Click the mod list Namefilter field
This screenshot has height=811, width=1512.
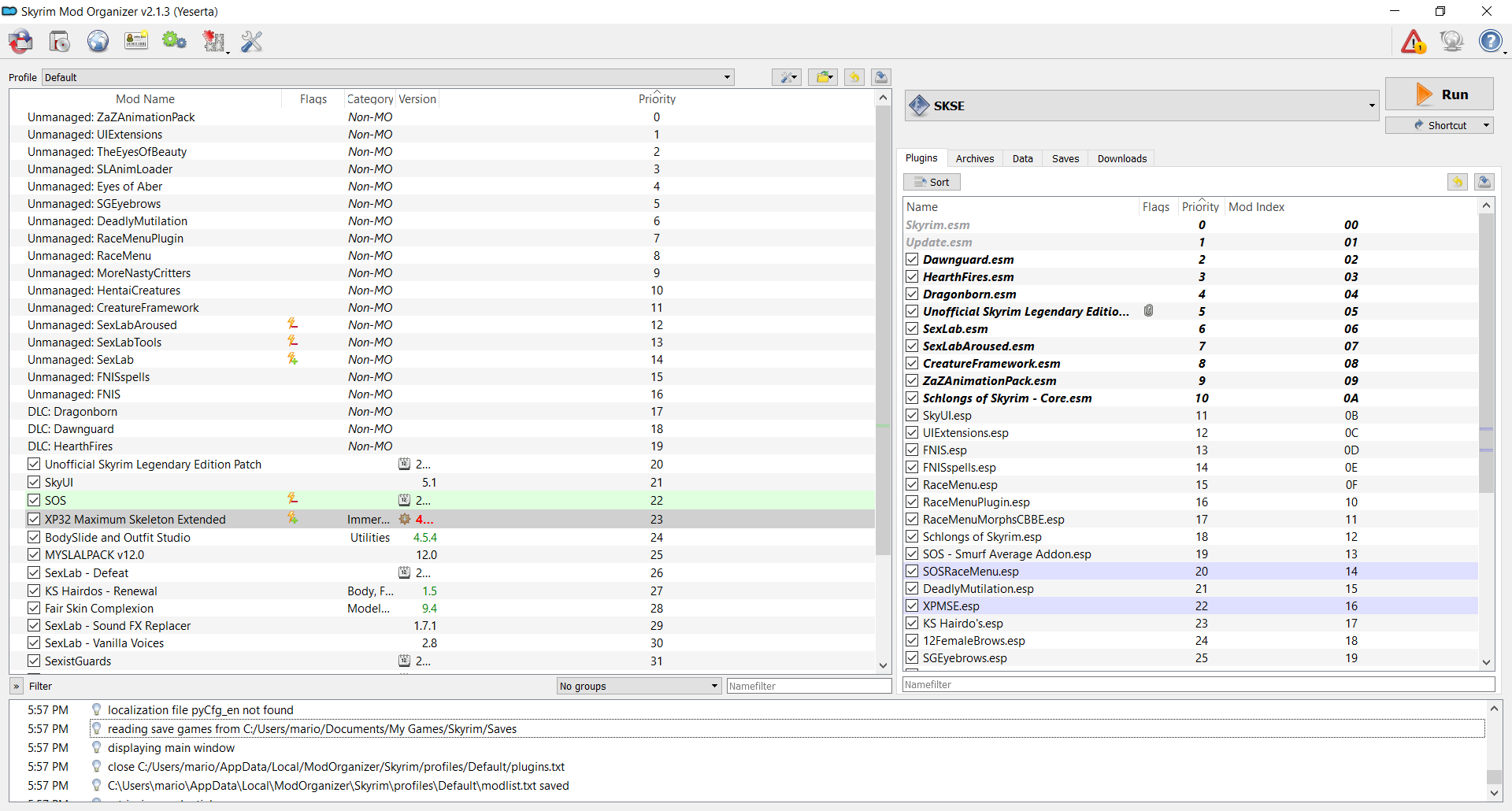click(809, 686)
